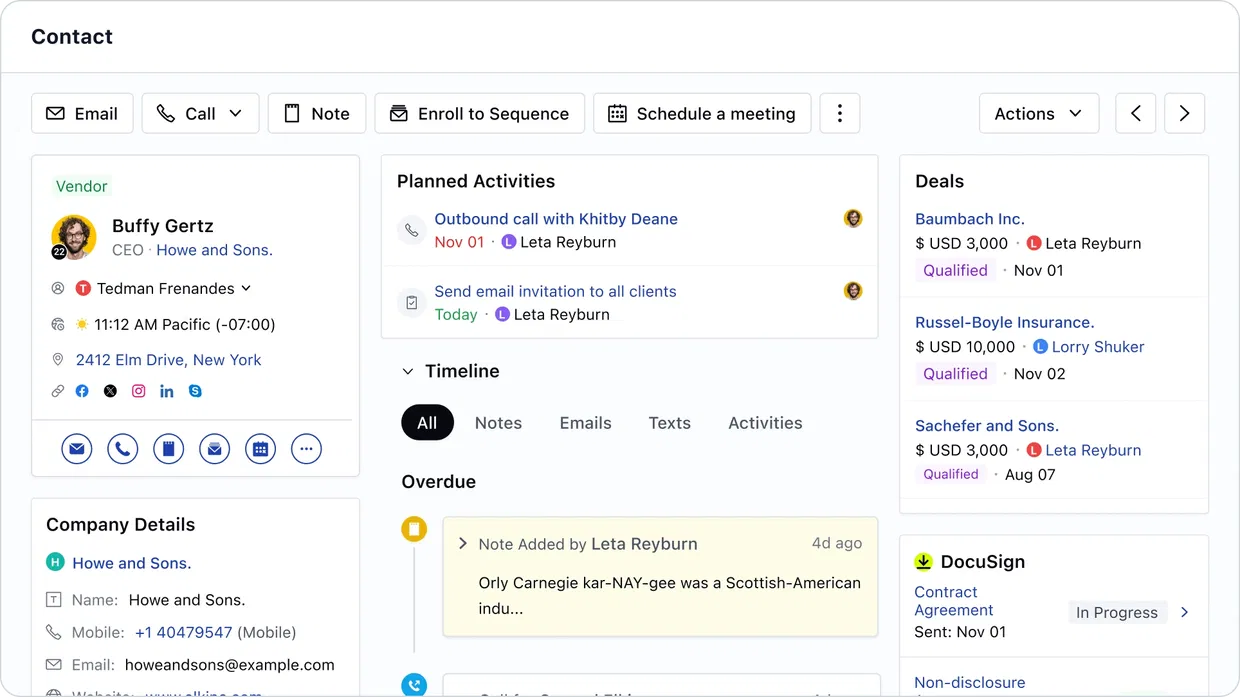Open the vertical three-dot toolbar menu
This screenshot has height=697, width=1240.
(x=839, y=113)
